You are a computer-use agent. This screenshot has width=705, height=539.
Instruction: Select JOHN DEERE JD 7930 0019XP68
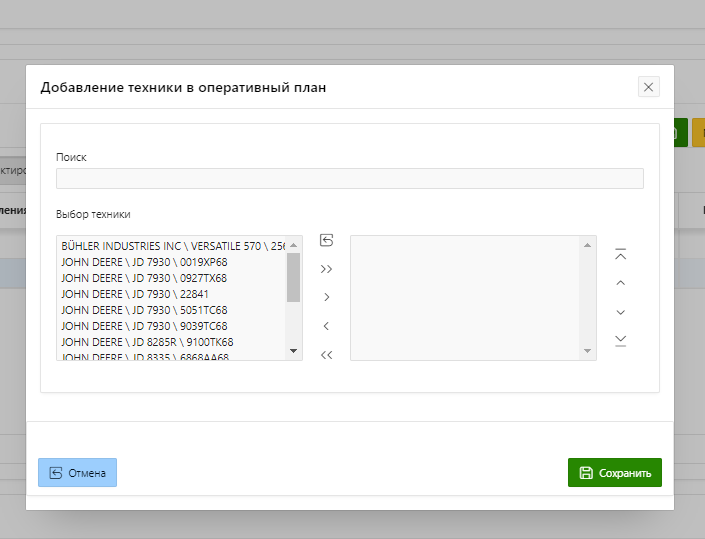(x=144, y=262)
